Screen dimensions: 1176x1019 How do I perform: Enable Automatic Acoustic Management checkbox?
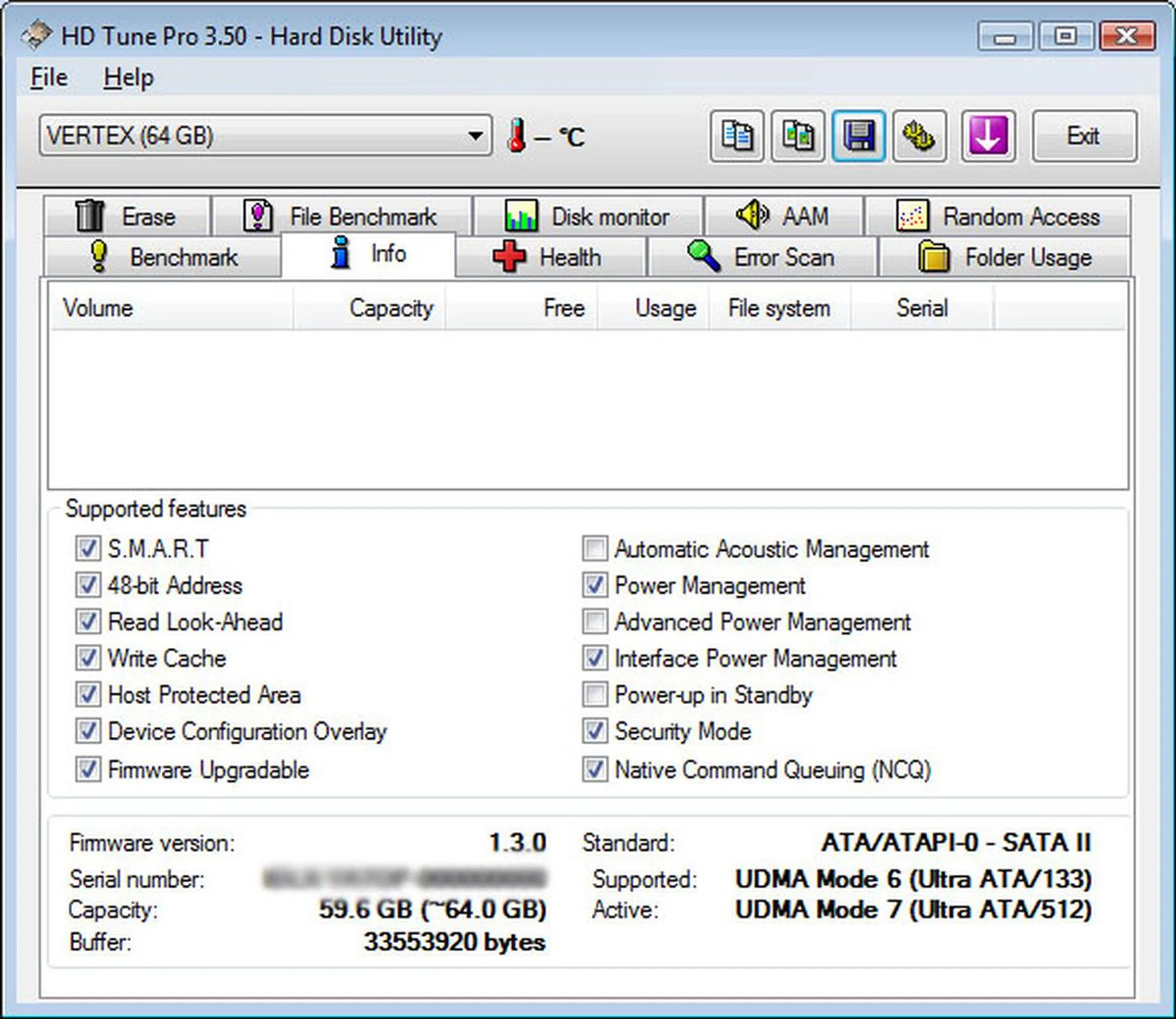click(x=595, y=549)
